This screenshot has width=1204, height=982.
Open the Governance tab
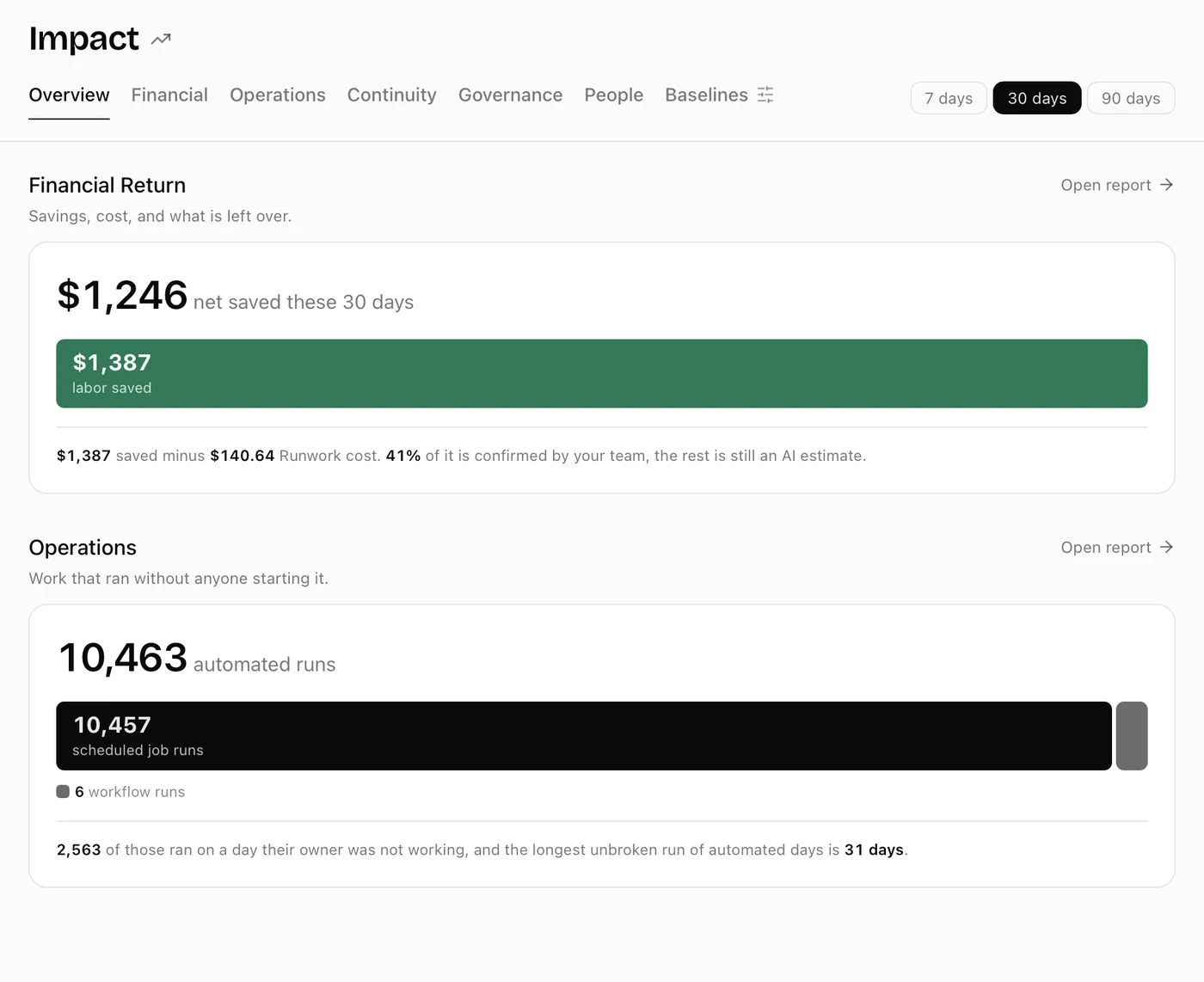click(511, 95)
